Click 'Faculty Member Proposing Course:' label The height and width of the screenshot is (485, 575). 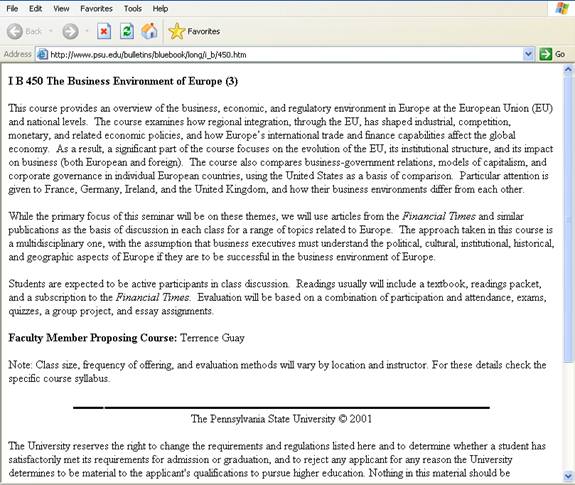click(x=93, y=338)
